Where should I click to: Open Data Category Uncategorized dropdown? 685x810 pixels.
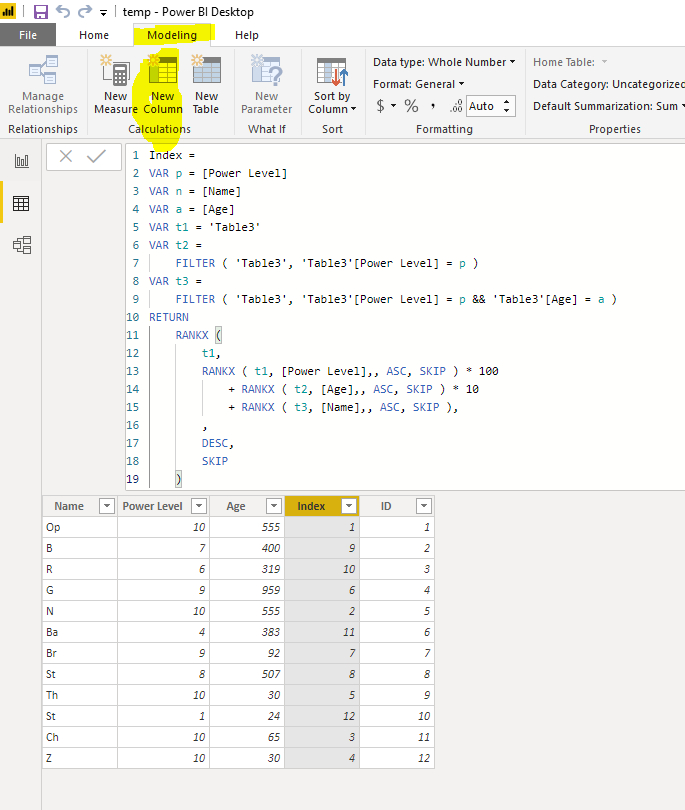(x=609, y=84)
